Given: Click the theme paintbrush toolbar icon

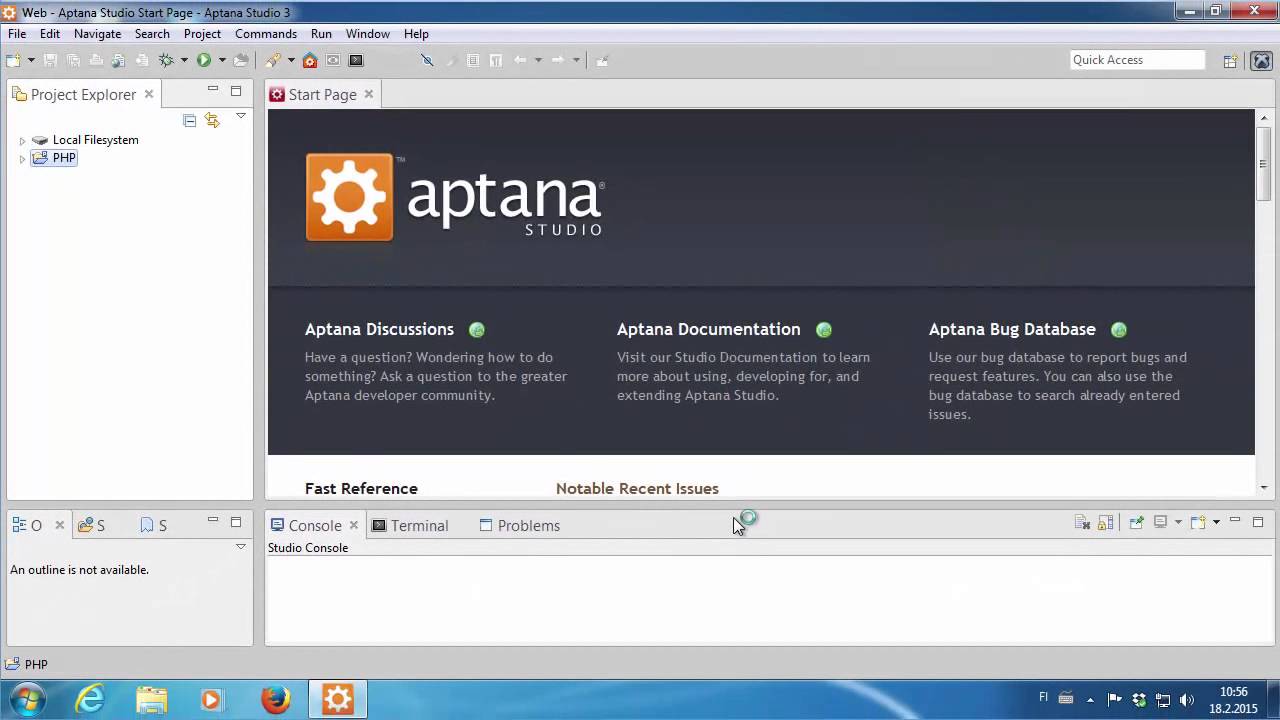Looking at the screenshot, I should coord(273,60).
